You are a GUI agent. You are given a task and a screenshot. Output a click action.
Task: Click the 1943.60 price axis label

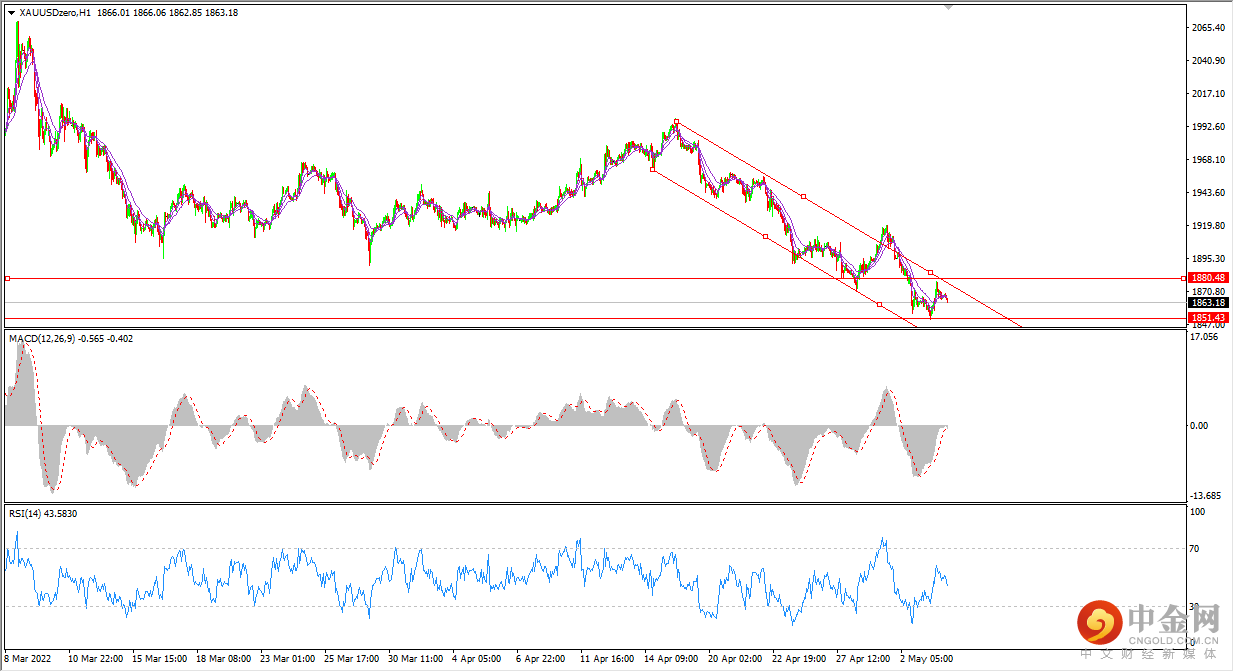tap(1210, 193)
